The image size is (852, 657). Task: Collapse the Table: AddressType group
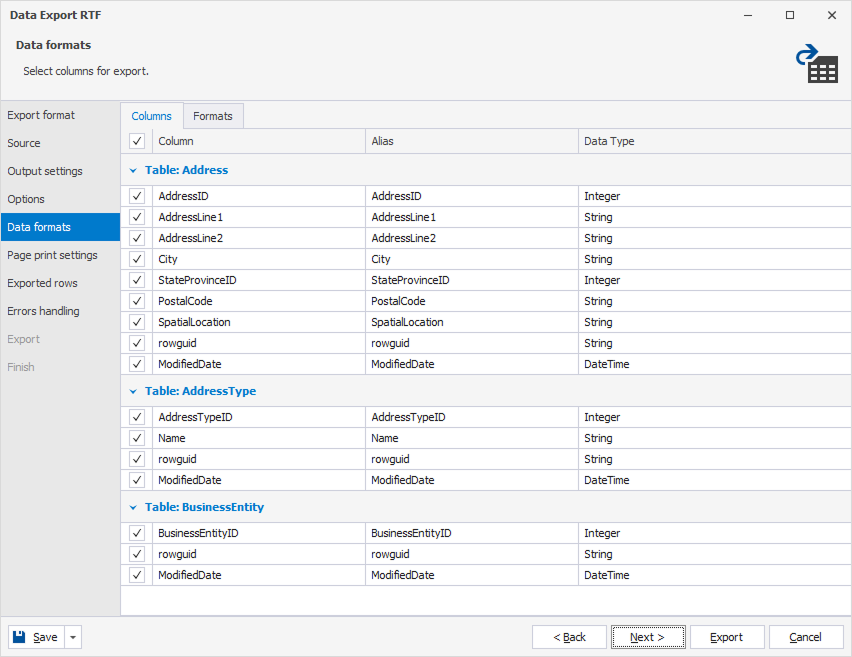(133, 391)
